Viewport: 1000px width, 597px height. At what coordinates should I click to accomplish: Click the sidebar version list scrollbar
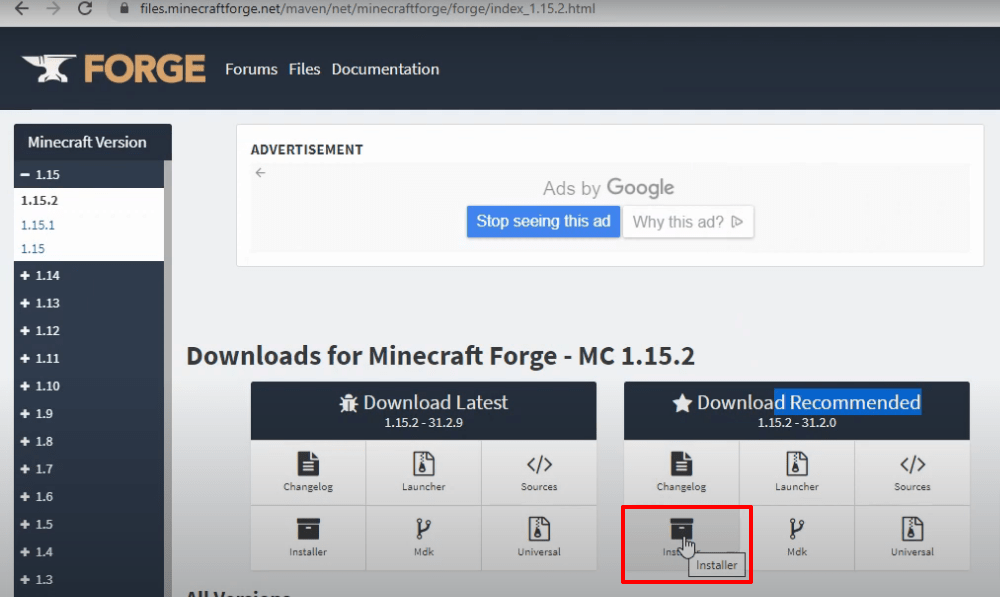pos(168,378)
